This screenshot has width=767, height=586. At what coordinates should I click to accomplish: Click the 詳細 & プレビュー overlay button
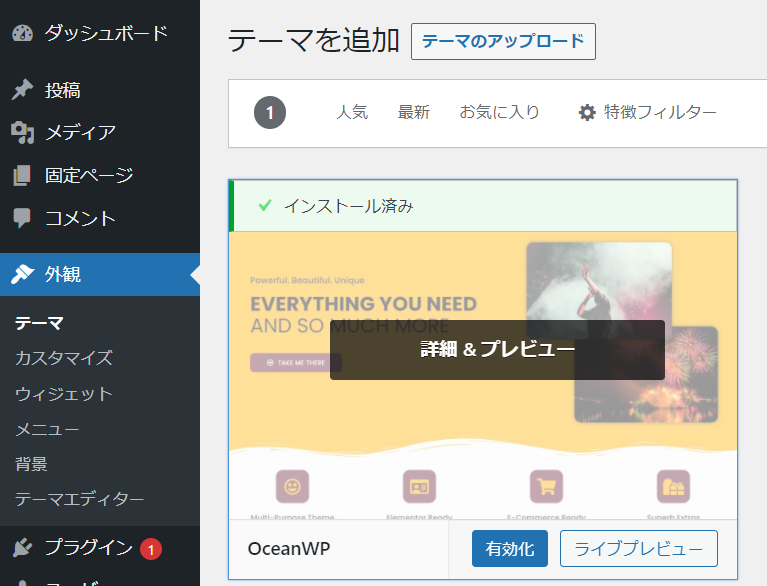click(497, 350)
